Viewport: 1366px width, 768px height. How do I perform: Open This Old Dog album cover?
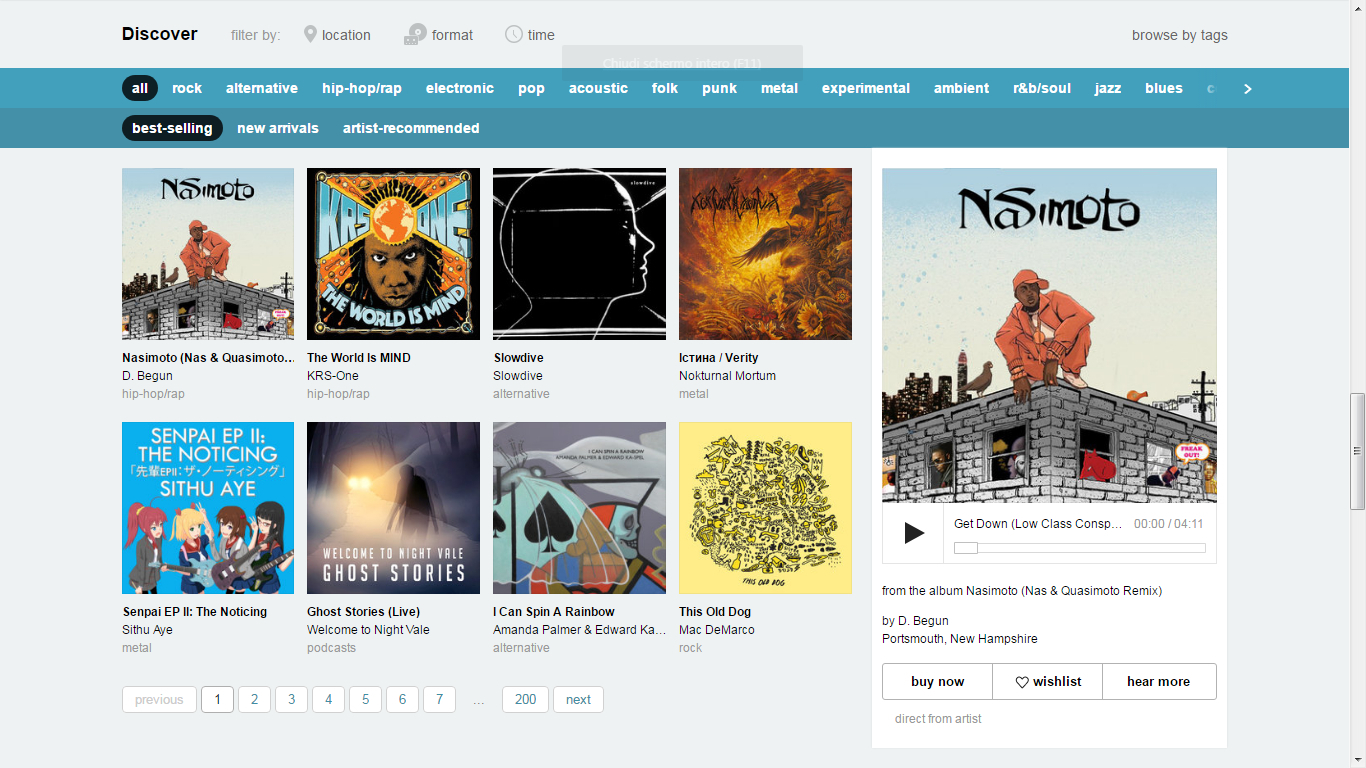(765, 508)
